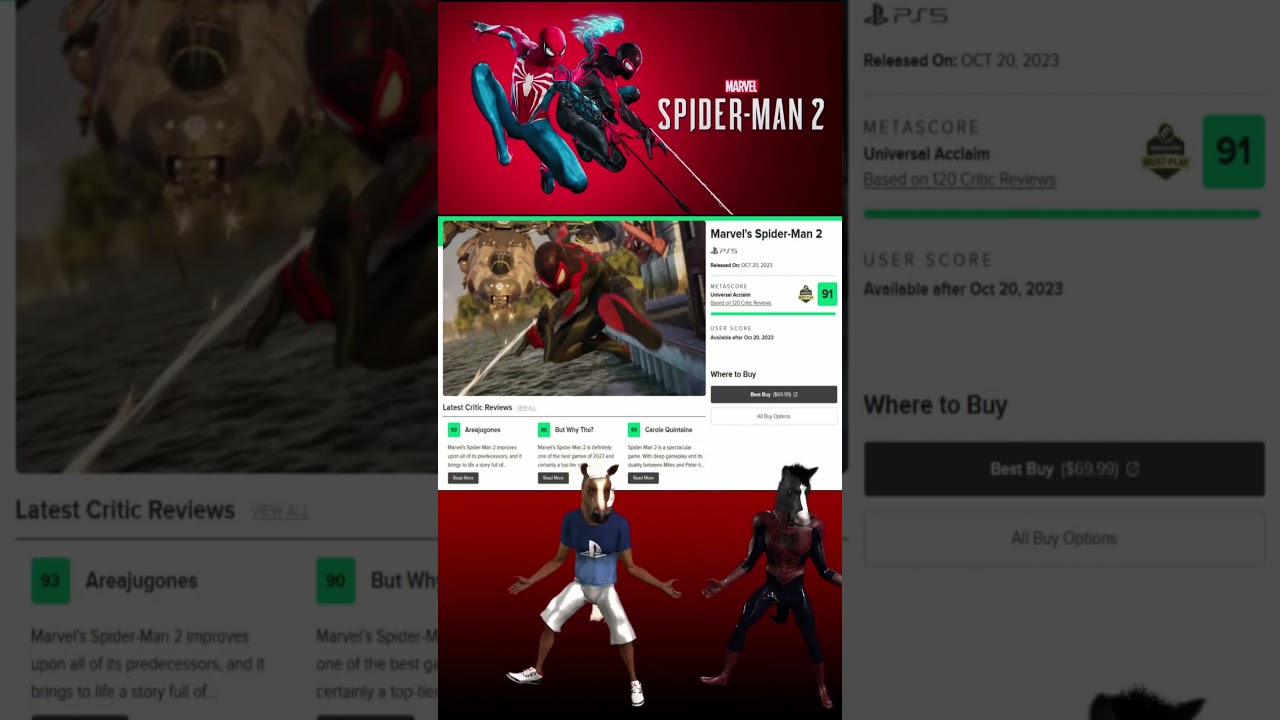This screenshot has width=1280, height=720.
Task: Click the large blurred 'Latest Critic Reviews' heading
Action: pos(125,510)
